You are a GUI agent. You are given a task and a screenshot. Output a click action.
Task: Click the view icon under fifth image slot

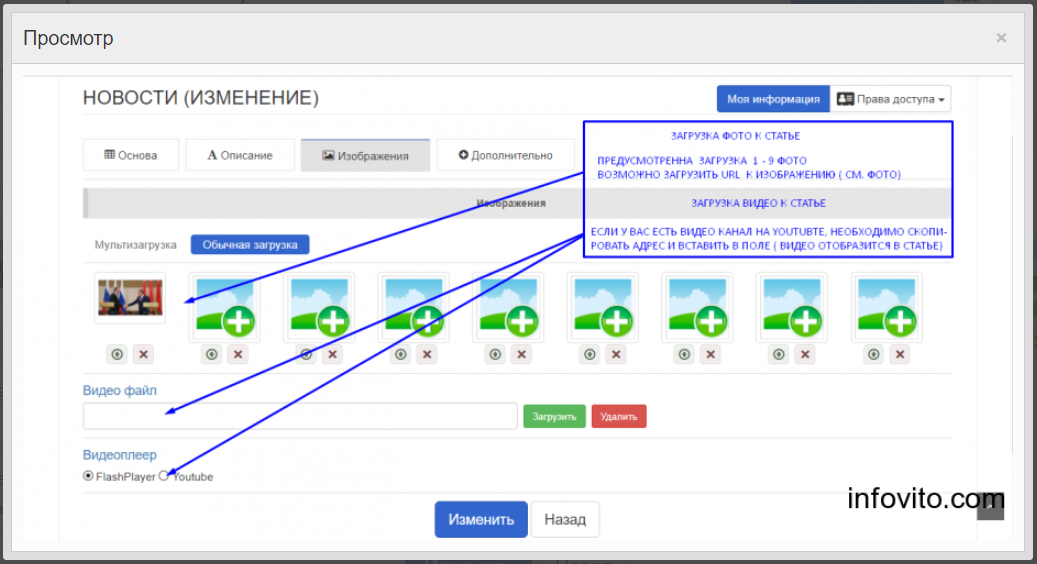495,354
